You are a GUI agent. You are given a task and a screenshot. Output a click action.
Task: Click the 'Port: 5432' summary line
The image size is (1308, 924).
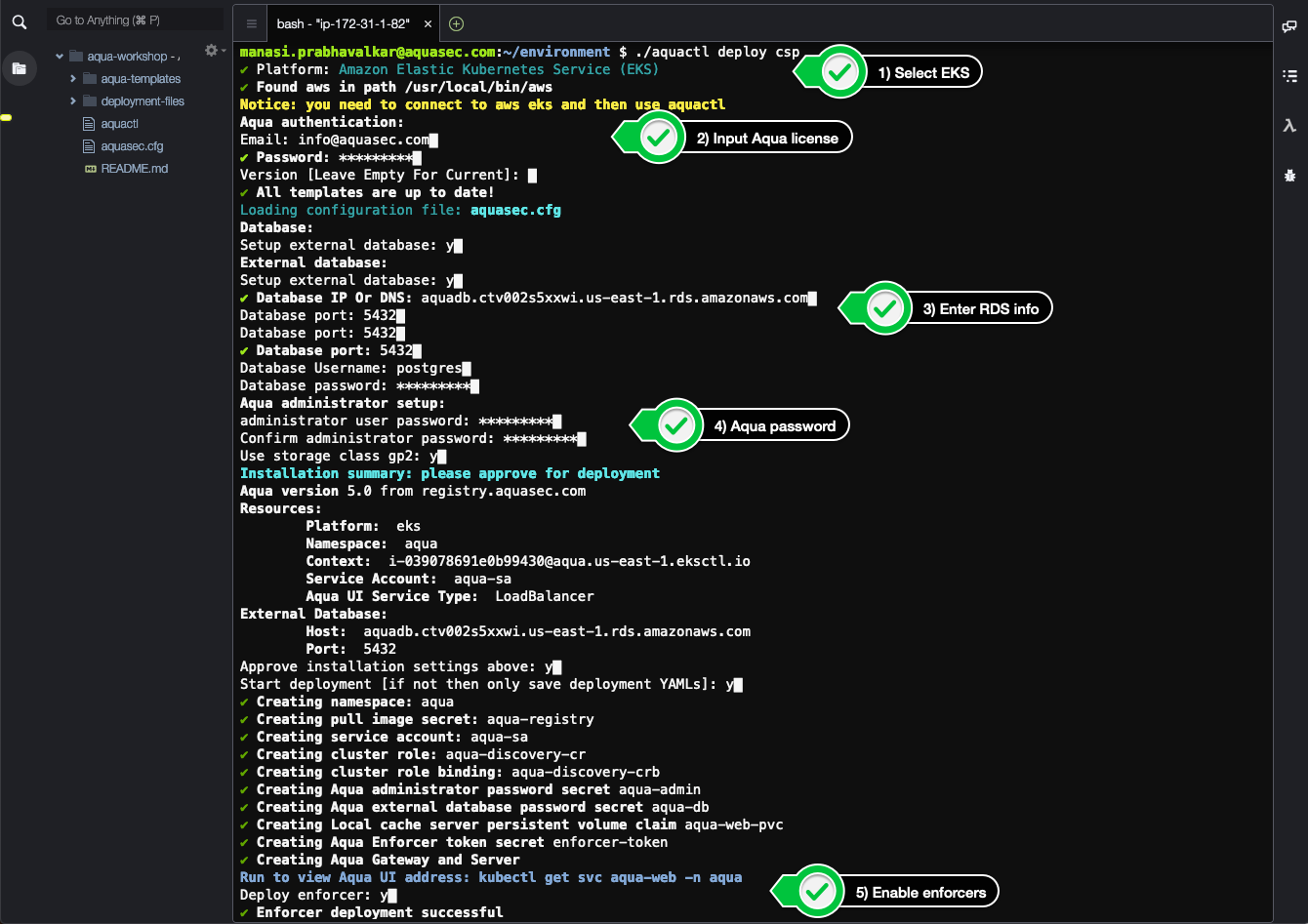click(x=351, y=649)
